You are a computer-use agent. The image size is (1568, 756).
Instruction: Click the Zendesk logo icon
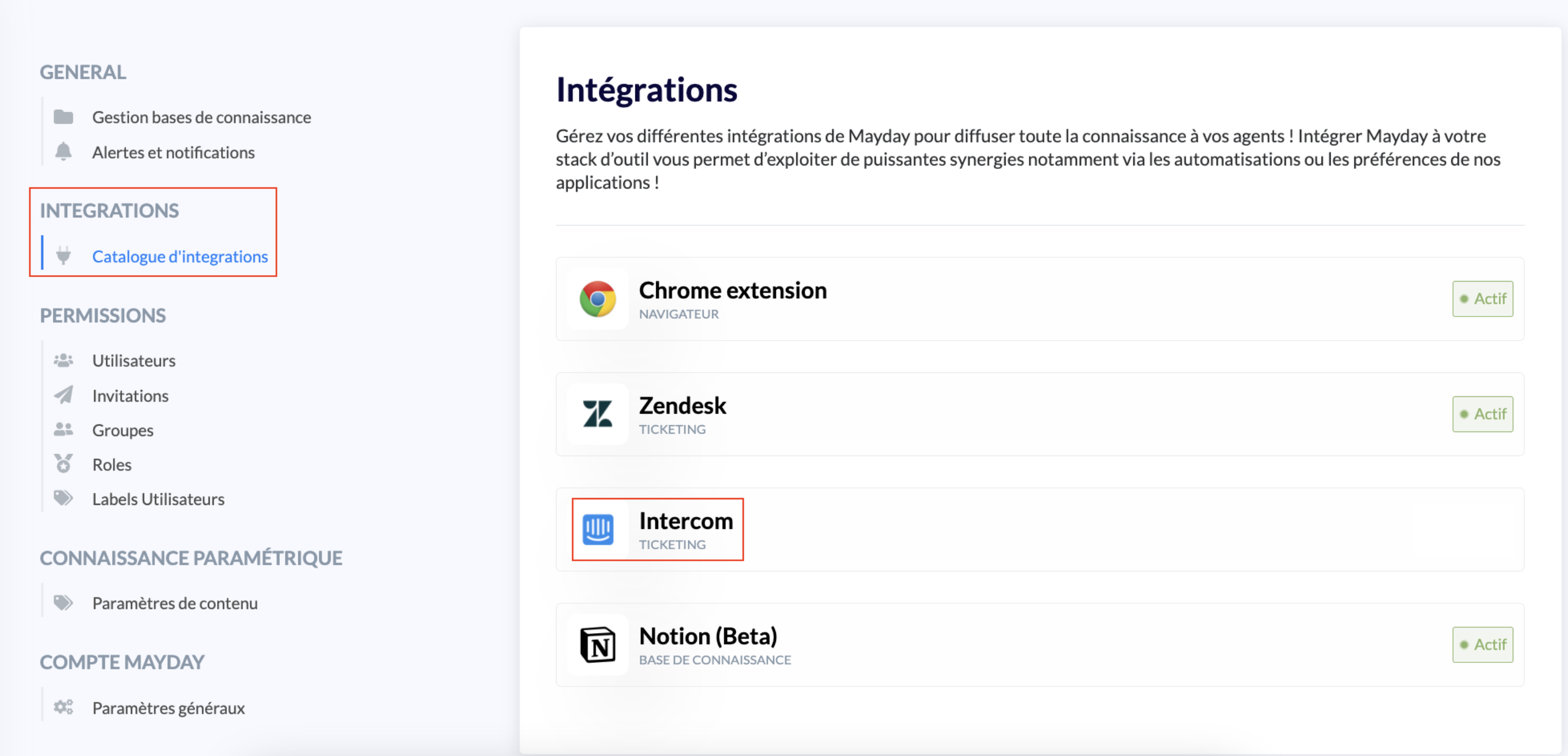597,414
